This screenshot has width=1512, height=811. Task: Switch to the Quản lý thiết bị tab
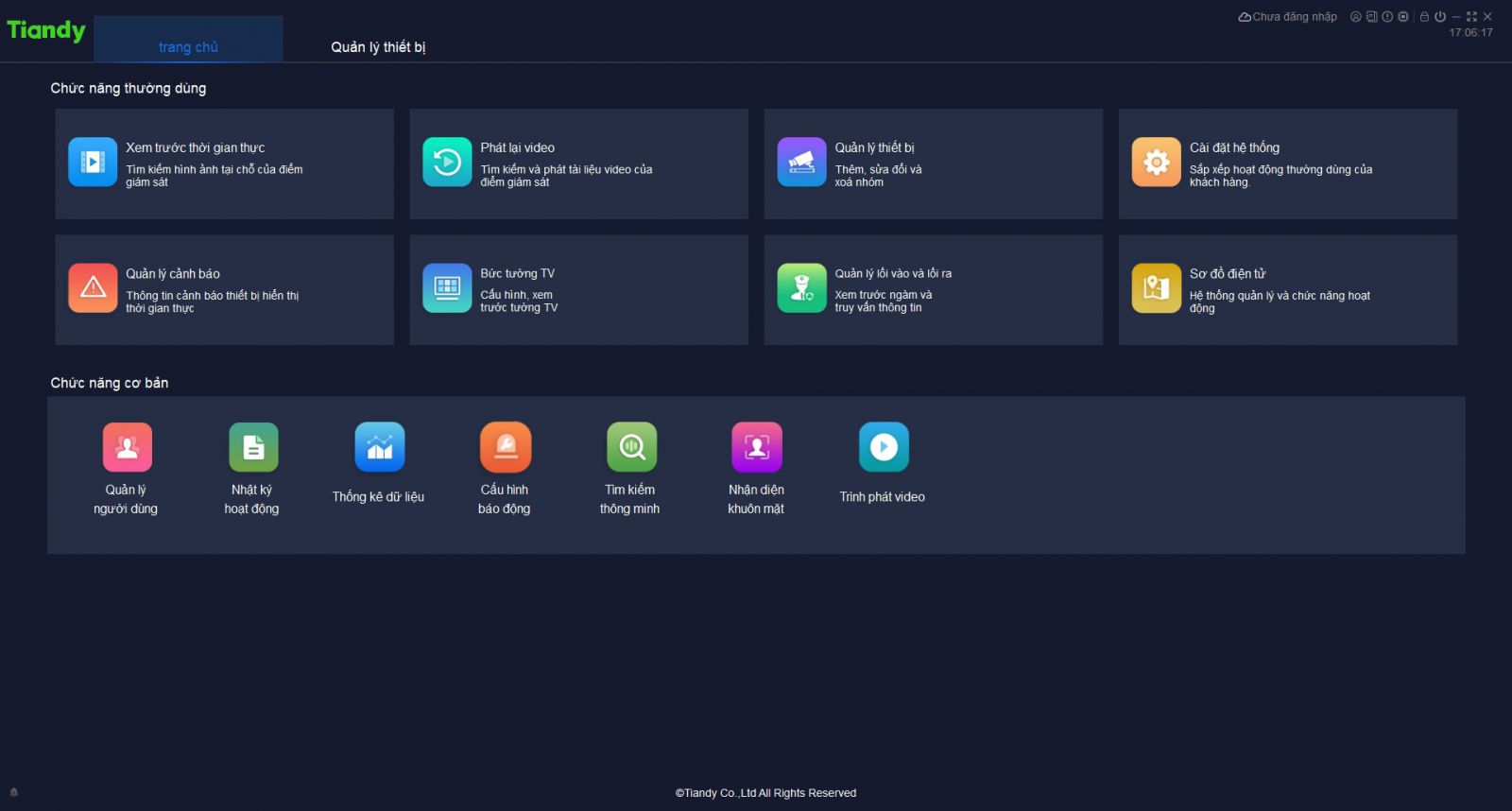(378, 46)
